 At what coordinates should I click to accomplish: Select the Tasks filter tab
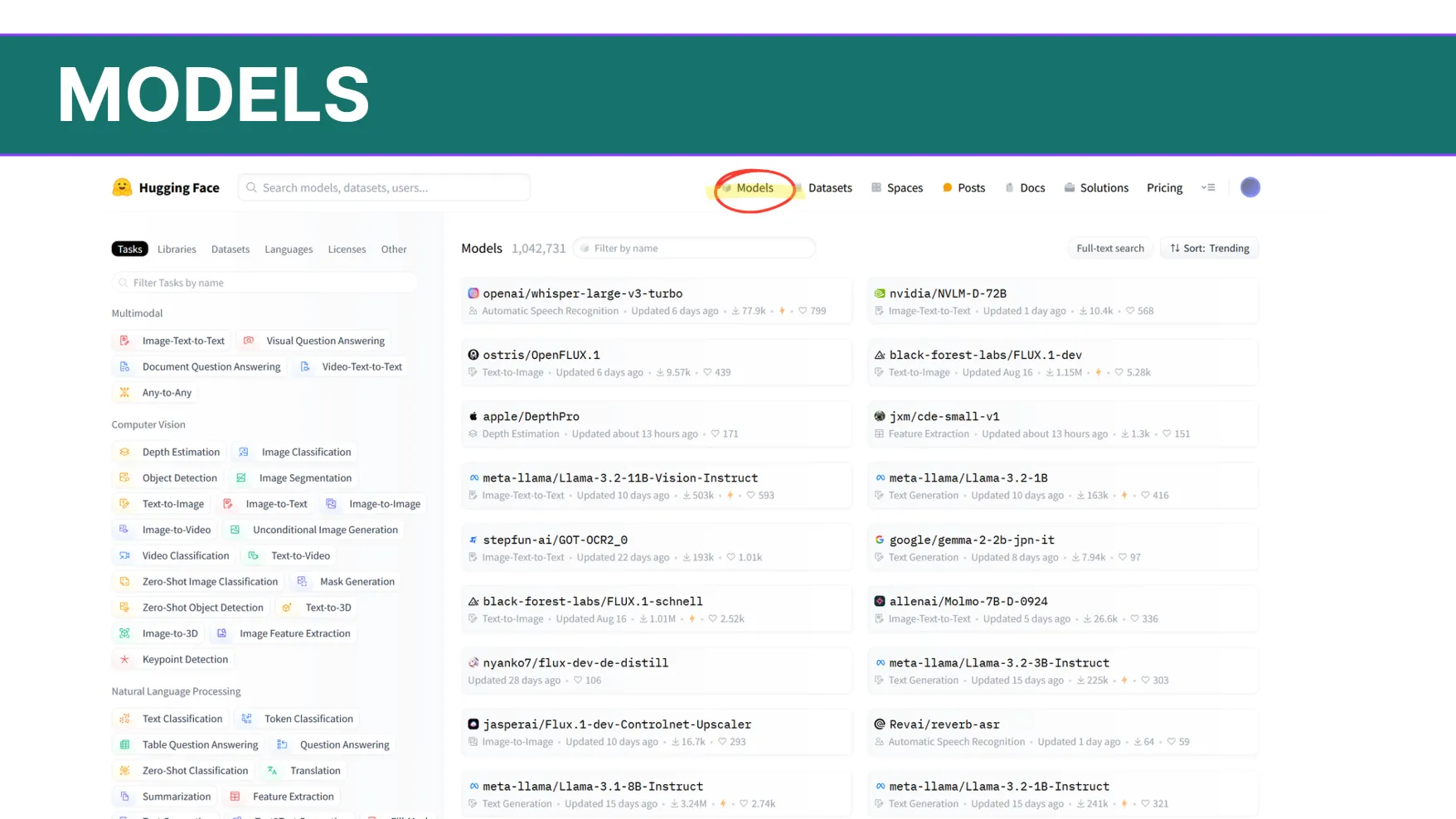point(129,249)
